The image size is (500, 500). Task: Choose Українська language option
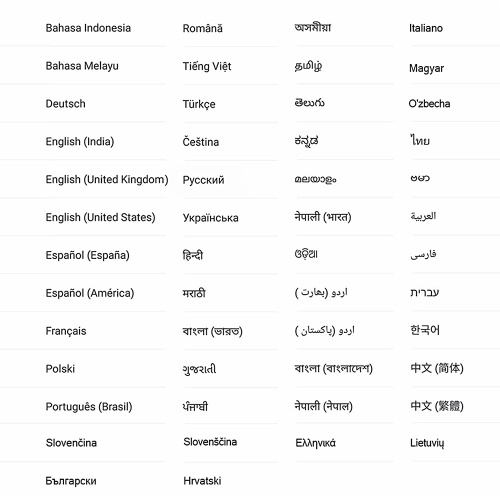210,218
